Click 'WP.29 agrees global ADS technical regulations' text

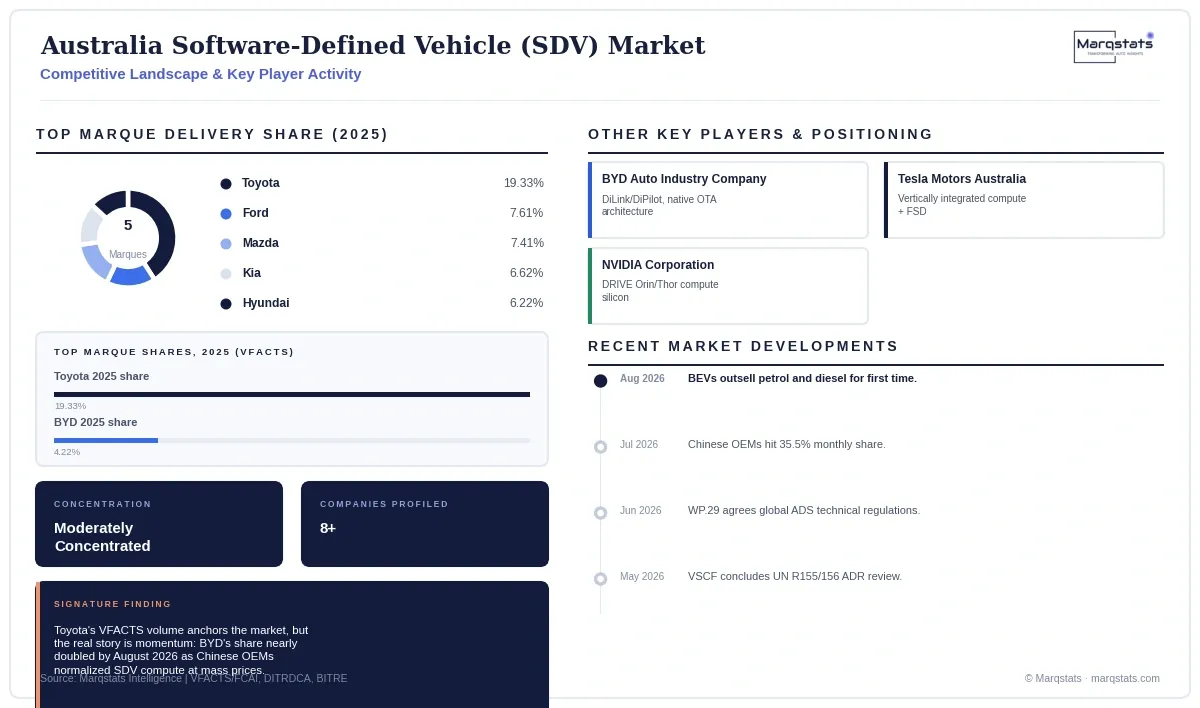click(x=804, y=510)
